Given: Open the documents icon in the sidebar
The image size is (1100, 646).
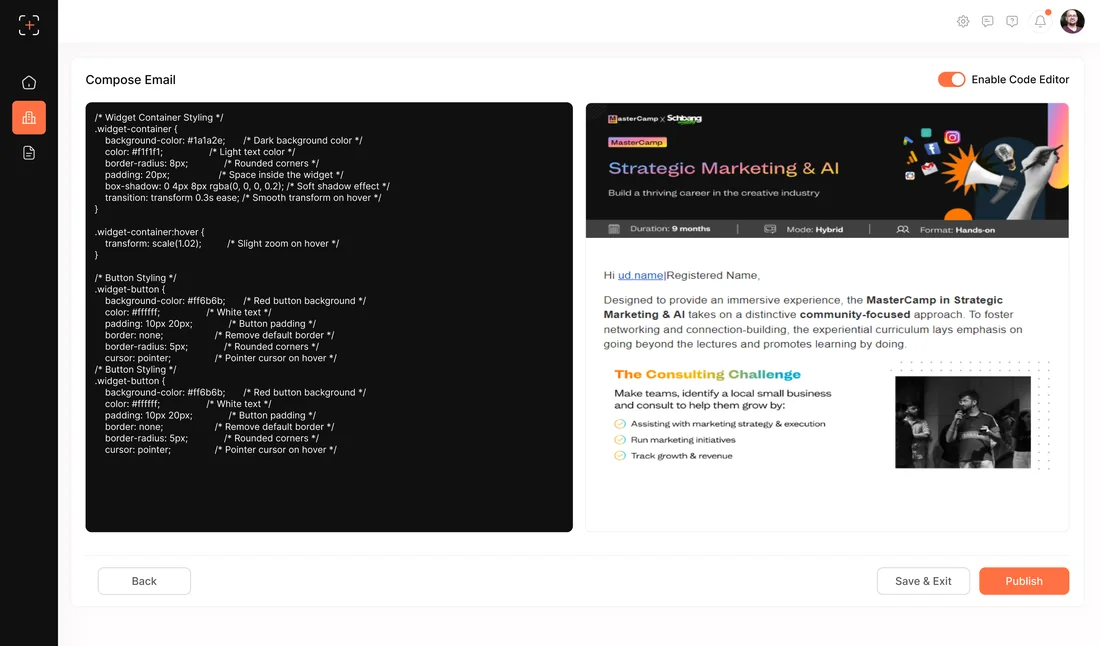Looking at the screenshot, I should [29, 153].
